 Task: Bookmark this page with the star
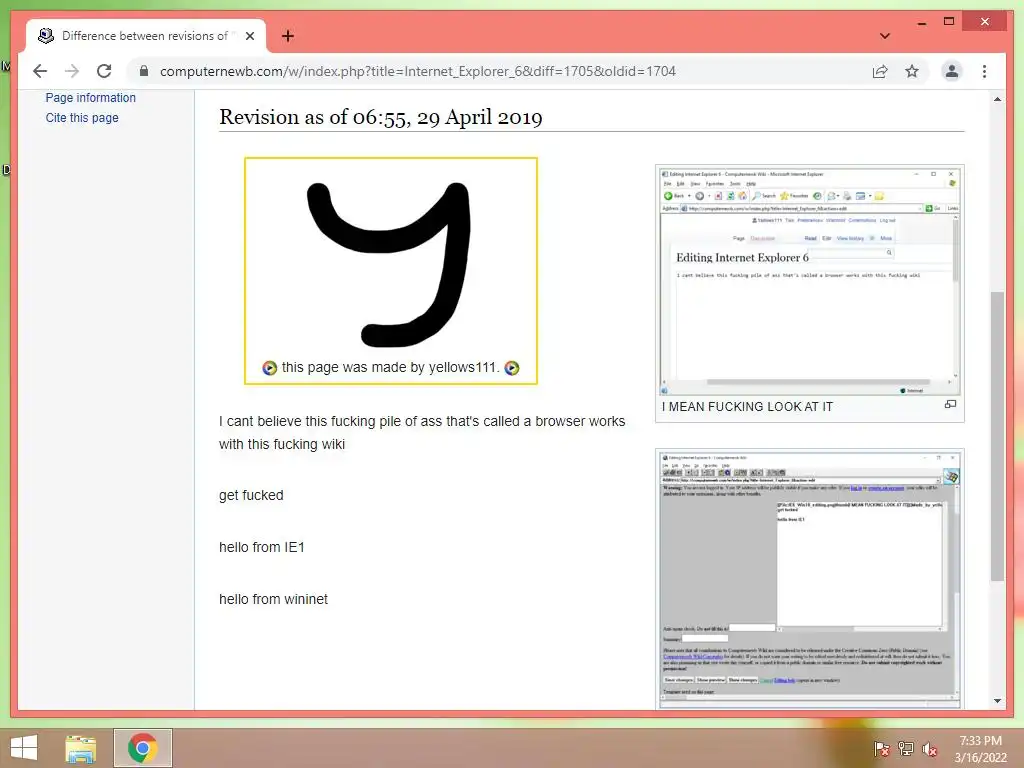click(x=912, y=71)
